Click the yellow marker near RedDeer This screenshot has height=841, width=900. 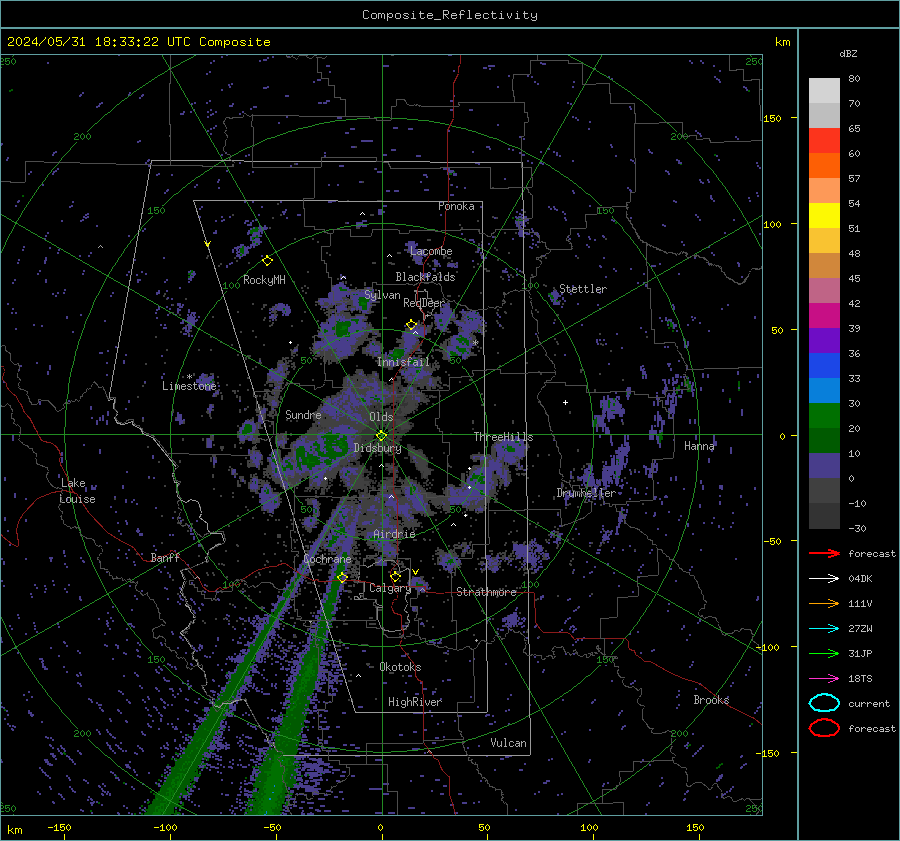coord(411,325)
